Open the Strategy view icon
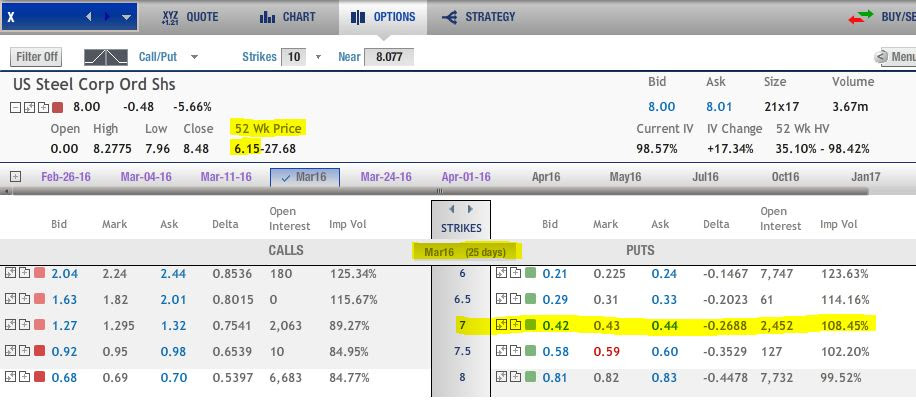This screenshot has height=401, width=916. click(449, 17)
